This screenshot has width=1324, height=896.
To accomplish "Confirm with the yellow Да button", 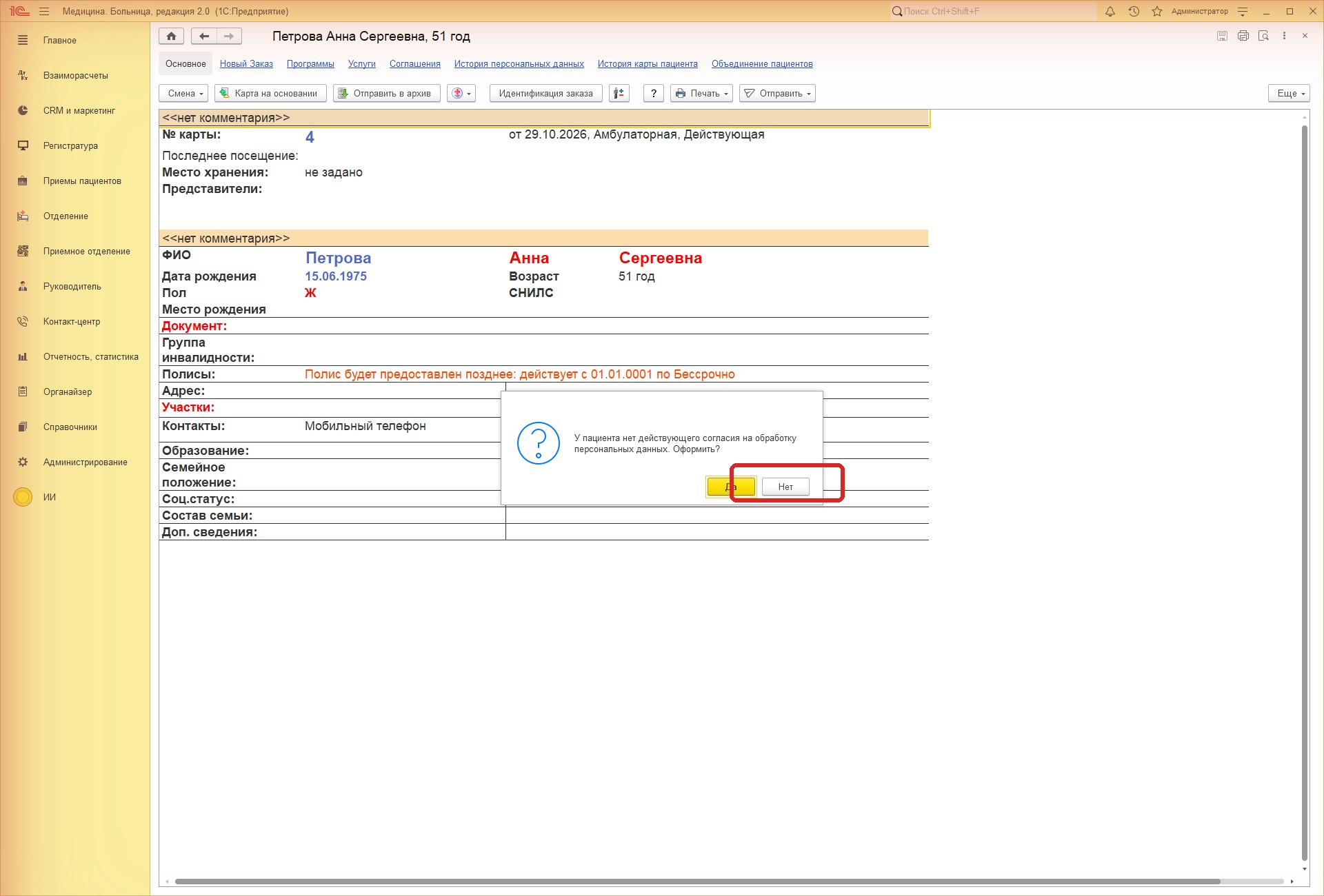I will 731,487.
